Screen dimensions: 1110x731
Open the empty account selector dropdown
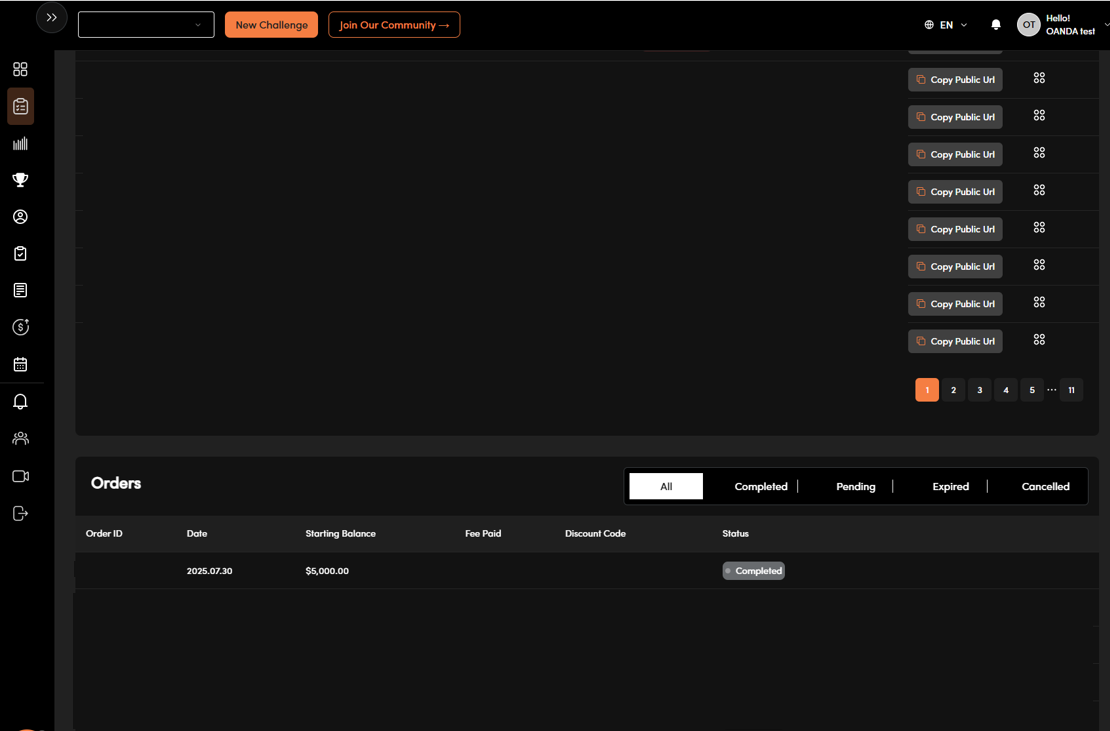pos(146,25)
